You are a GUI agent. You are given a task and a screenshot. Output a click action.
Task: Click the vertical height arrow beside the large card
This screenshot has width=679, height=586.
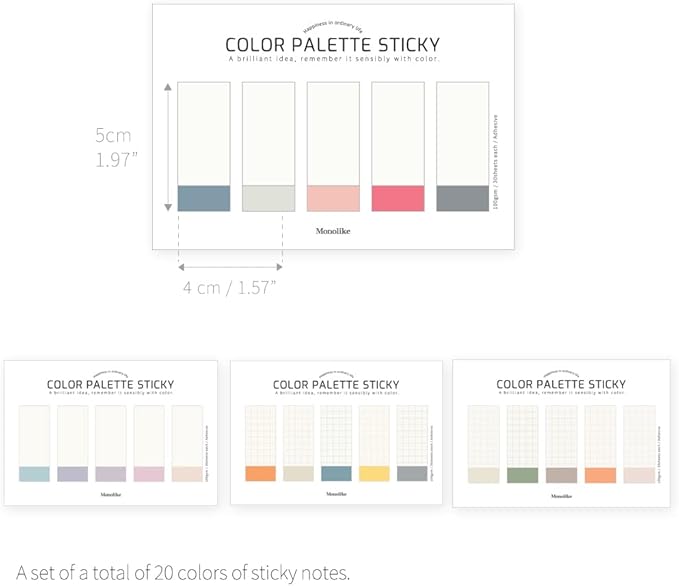(x=167, y=147)
